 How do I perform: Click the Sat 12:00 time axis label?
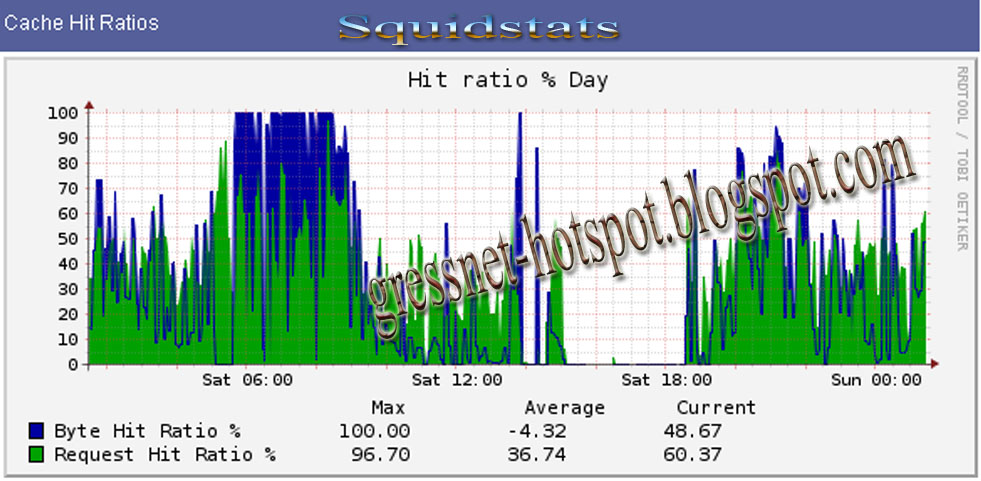coord(457,380)
